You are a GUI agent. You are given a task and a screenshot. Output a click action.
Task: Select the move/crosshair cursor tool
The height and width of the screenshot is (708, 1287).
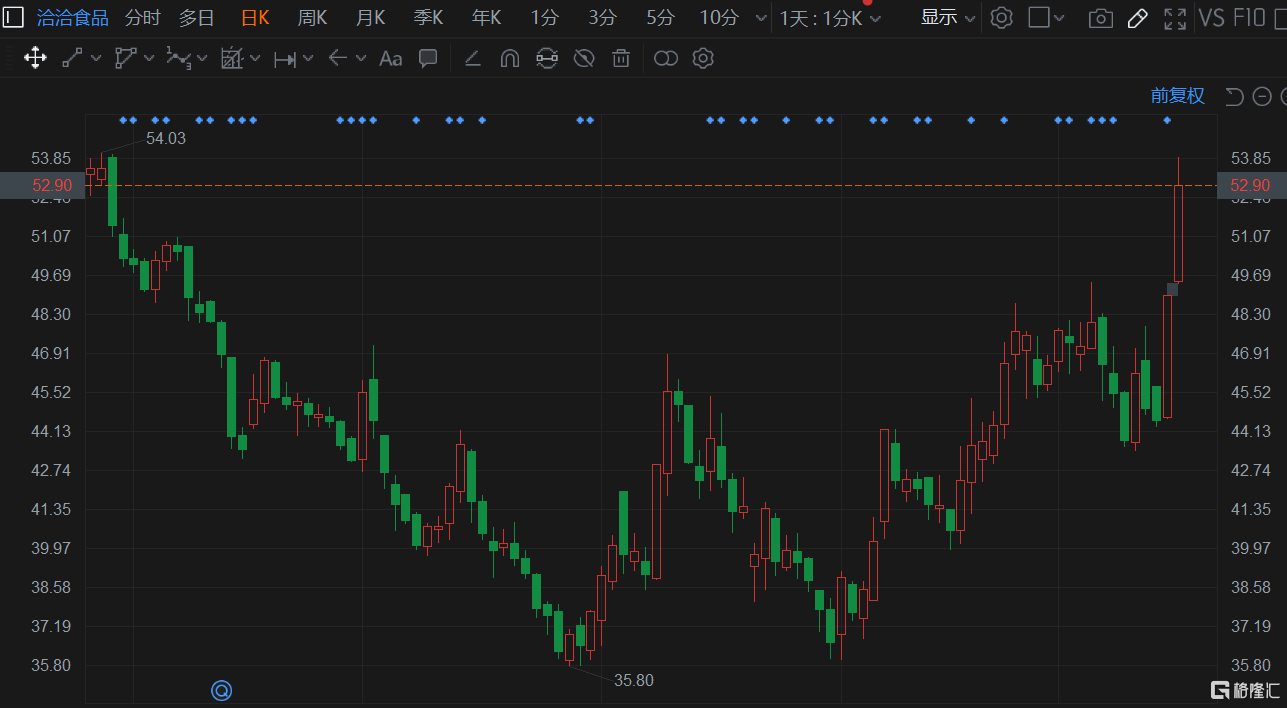click(35, 58)
